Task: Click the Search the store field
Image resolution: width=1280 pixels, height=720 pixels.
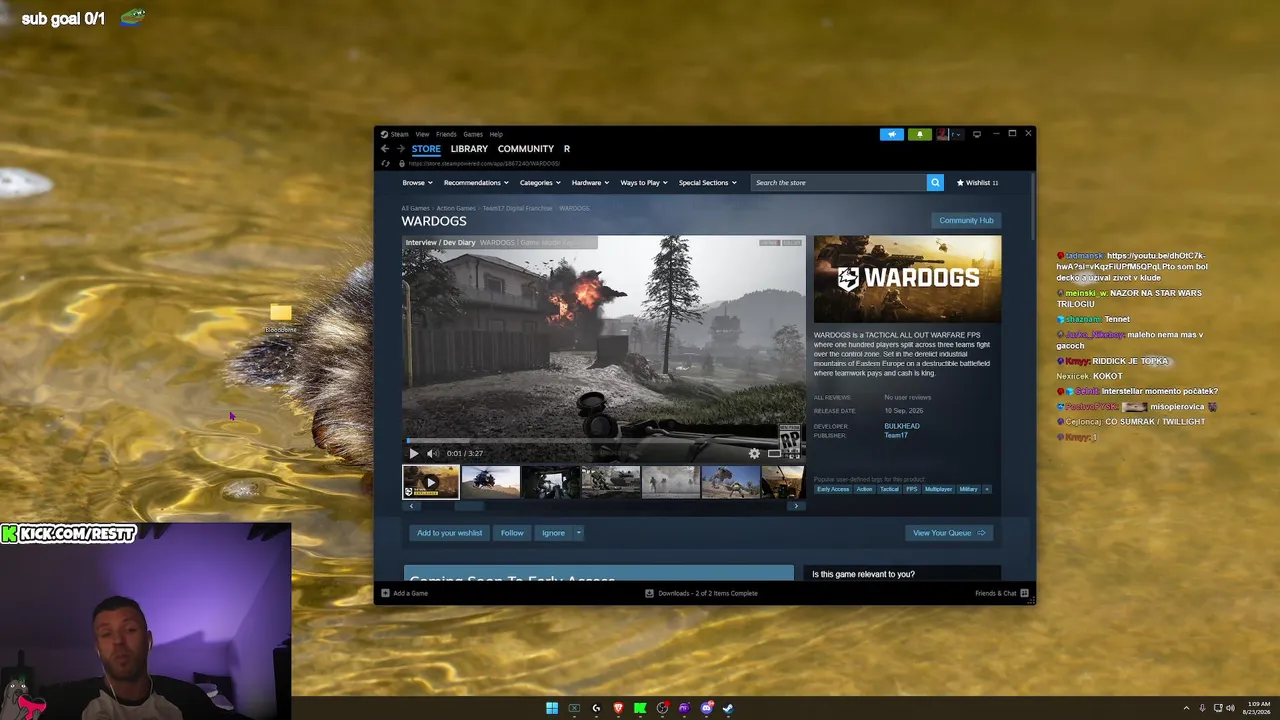Action: point(839,183)
